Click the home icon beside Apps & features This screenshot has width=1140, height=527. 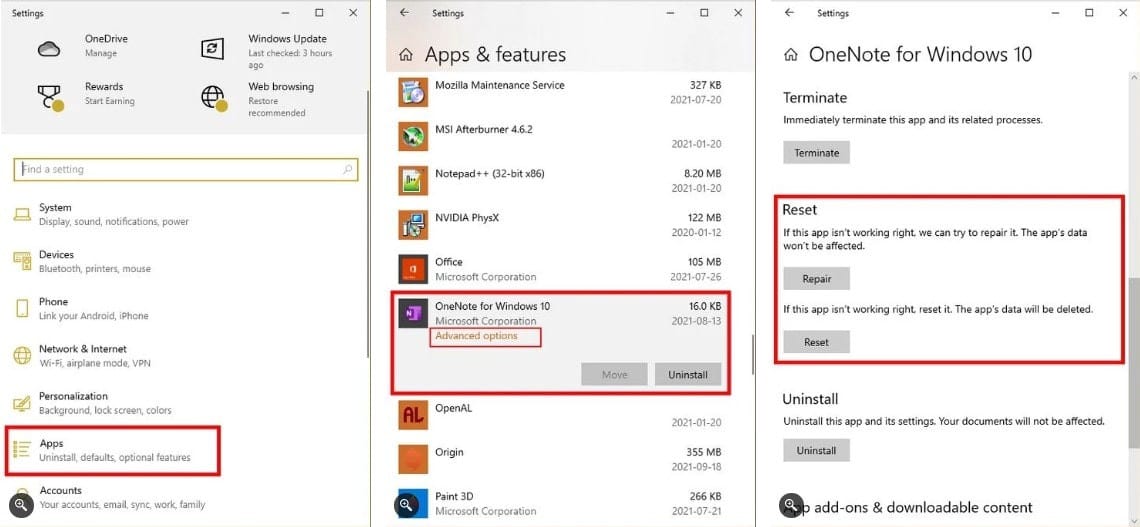point(407,55)
